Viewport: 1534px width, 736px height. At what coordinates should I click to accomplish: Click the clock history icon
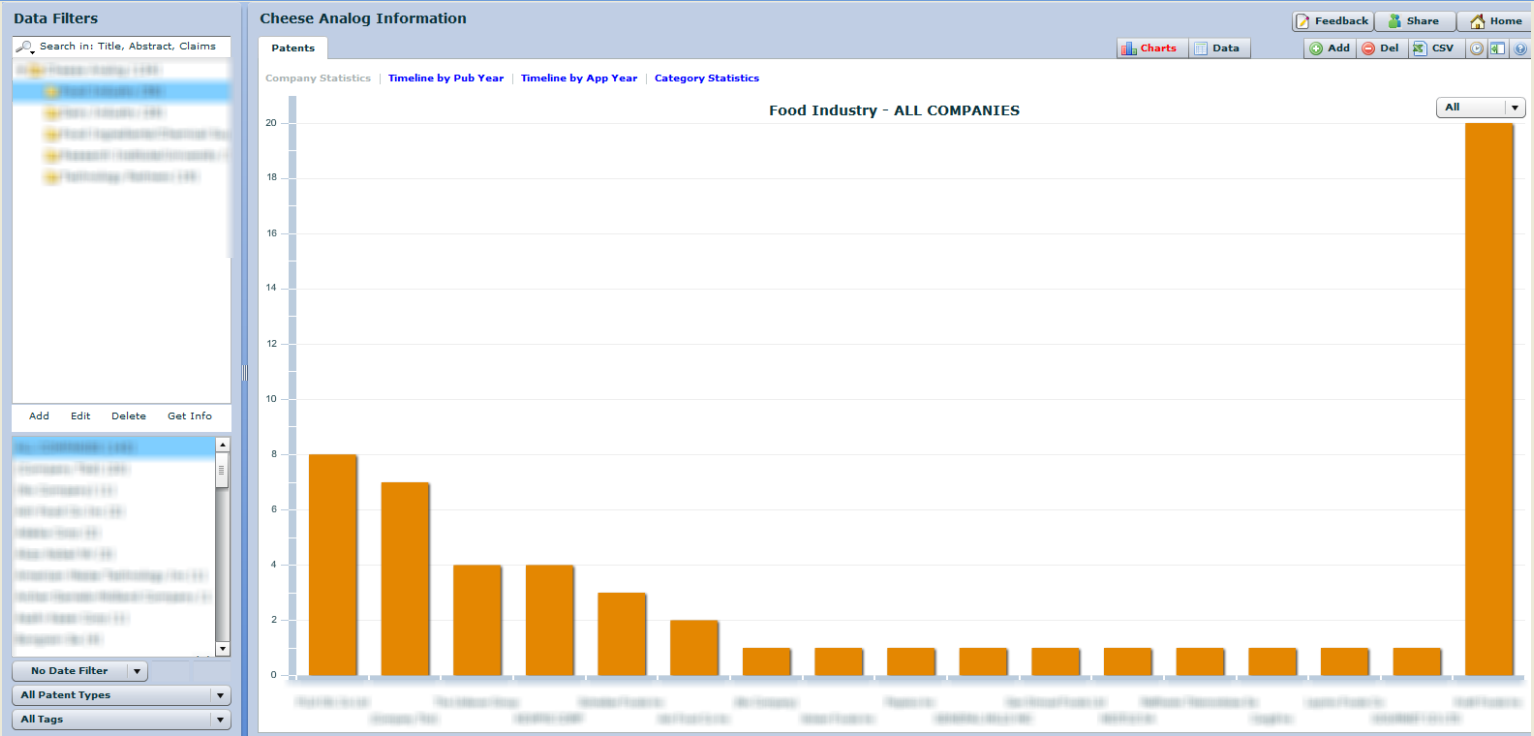(x=1476, y=48)
